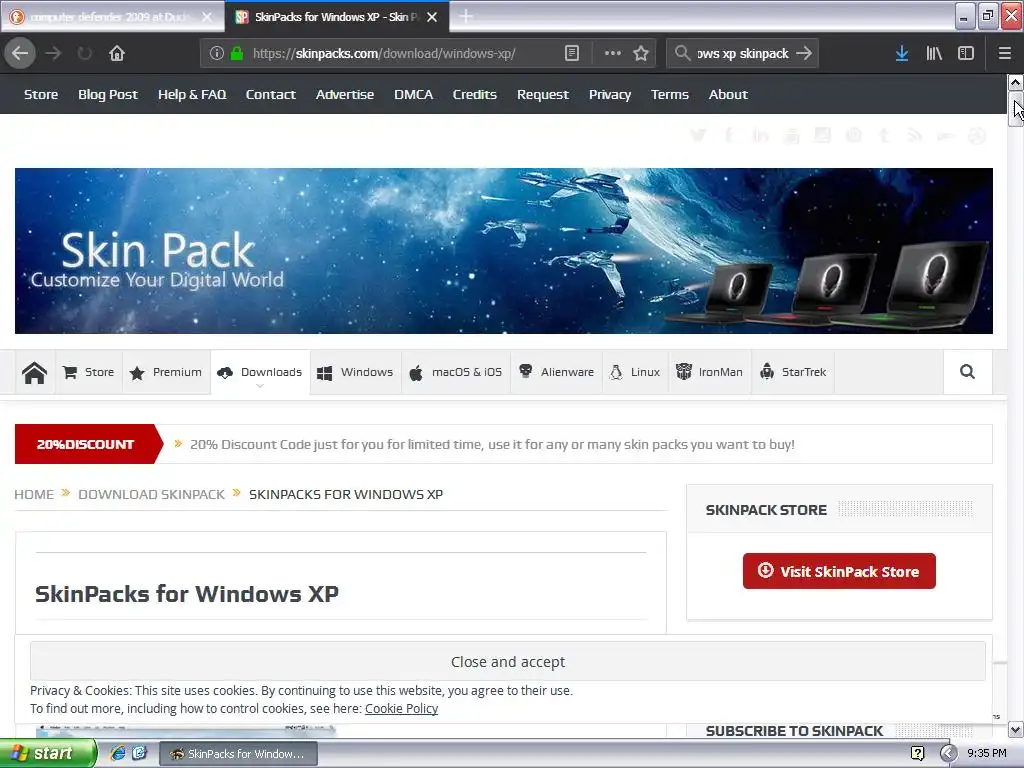
Task: Click 20% Discount Code ticker text
Action: coord(492,445)
